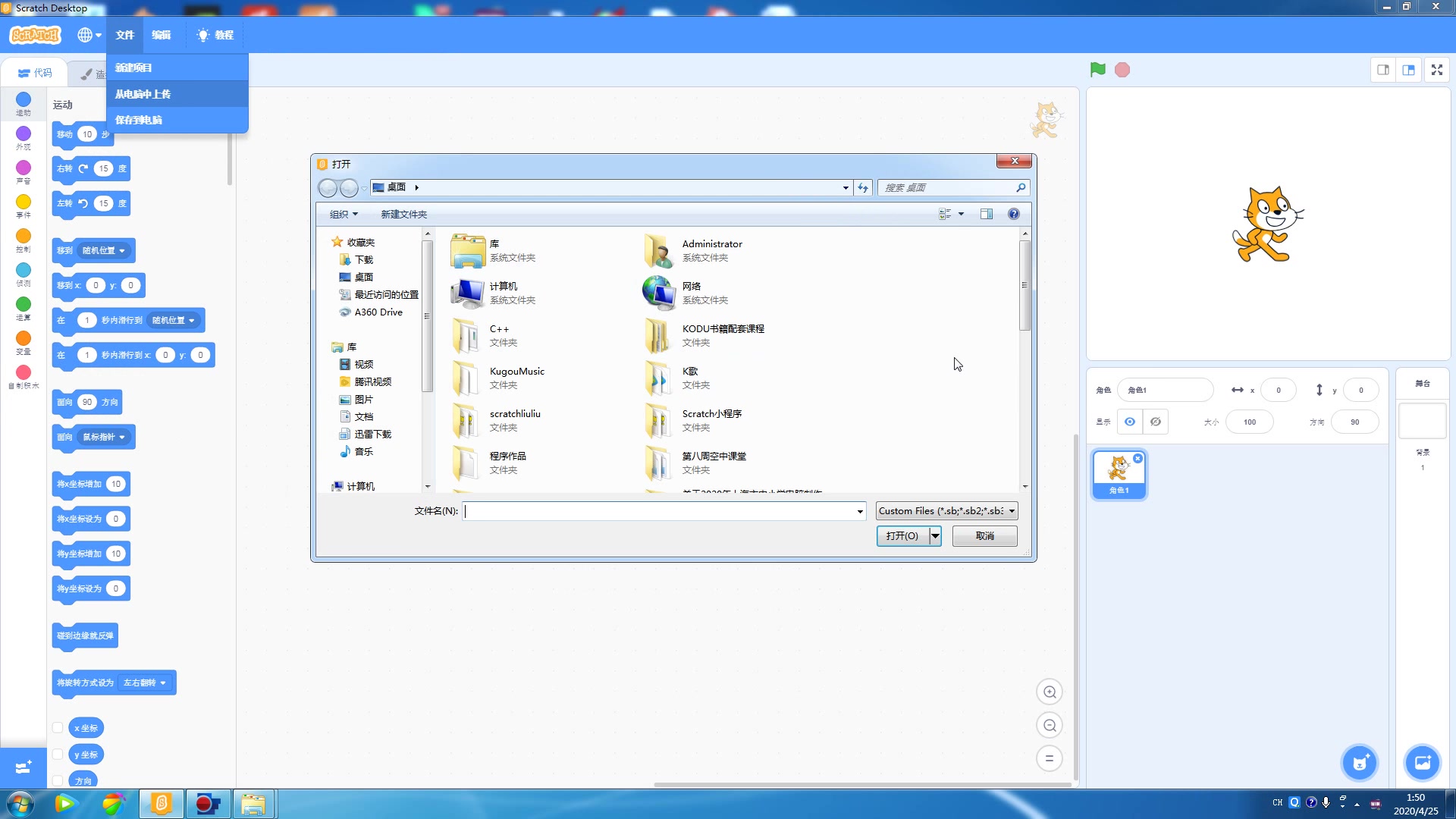
Task: Select the orange 控制 block category
Action: (x=24, y=240)
